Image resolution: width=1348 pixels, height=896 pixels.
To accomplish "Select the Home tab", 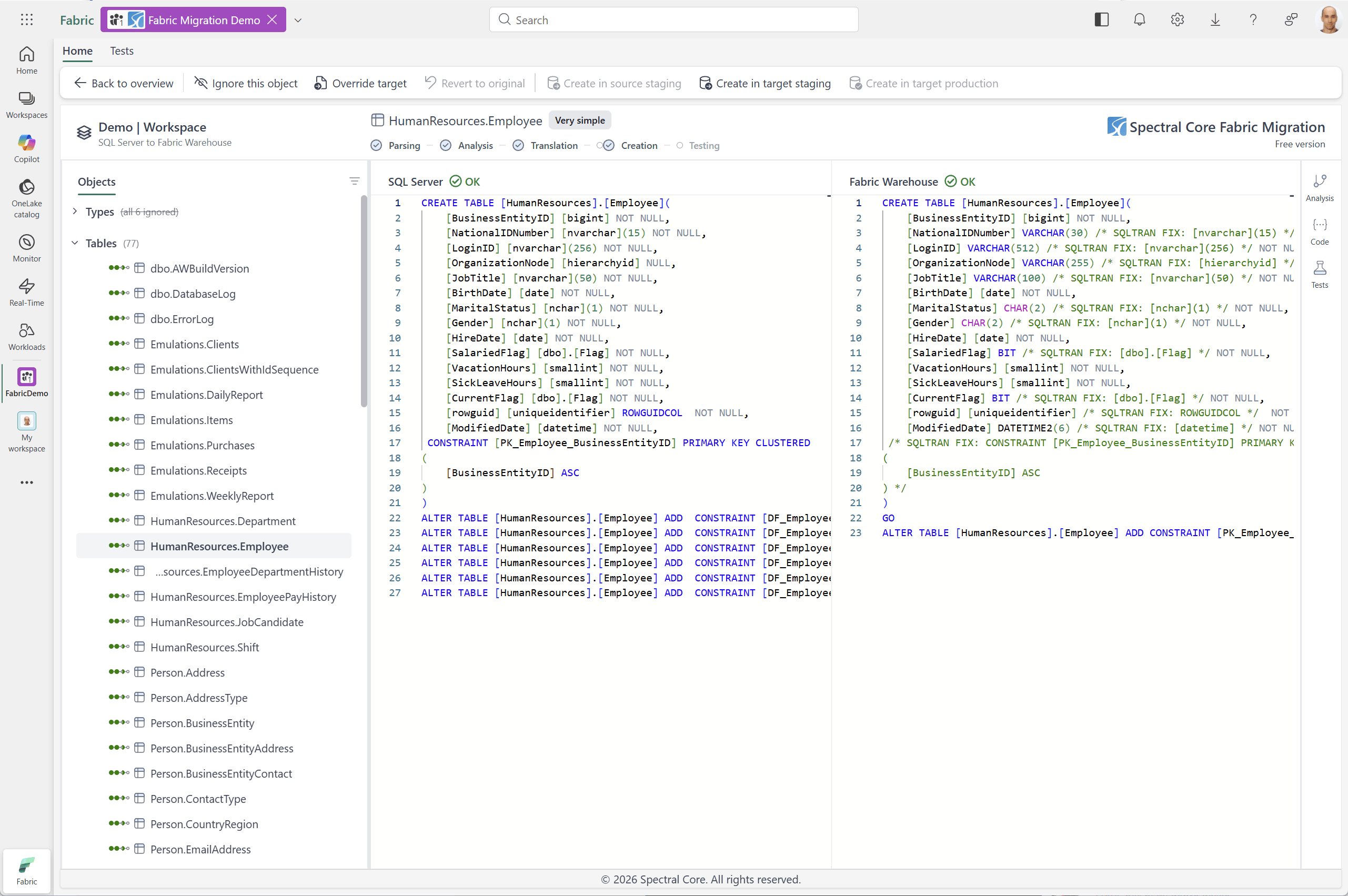I will pos(78,51).
